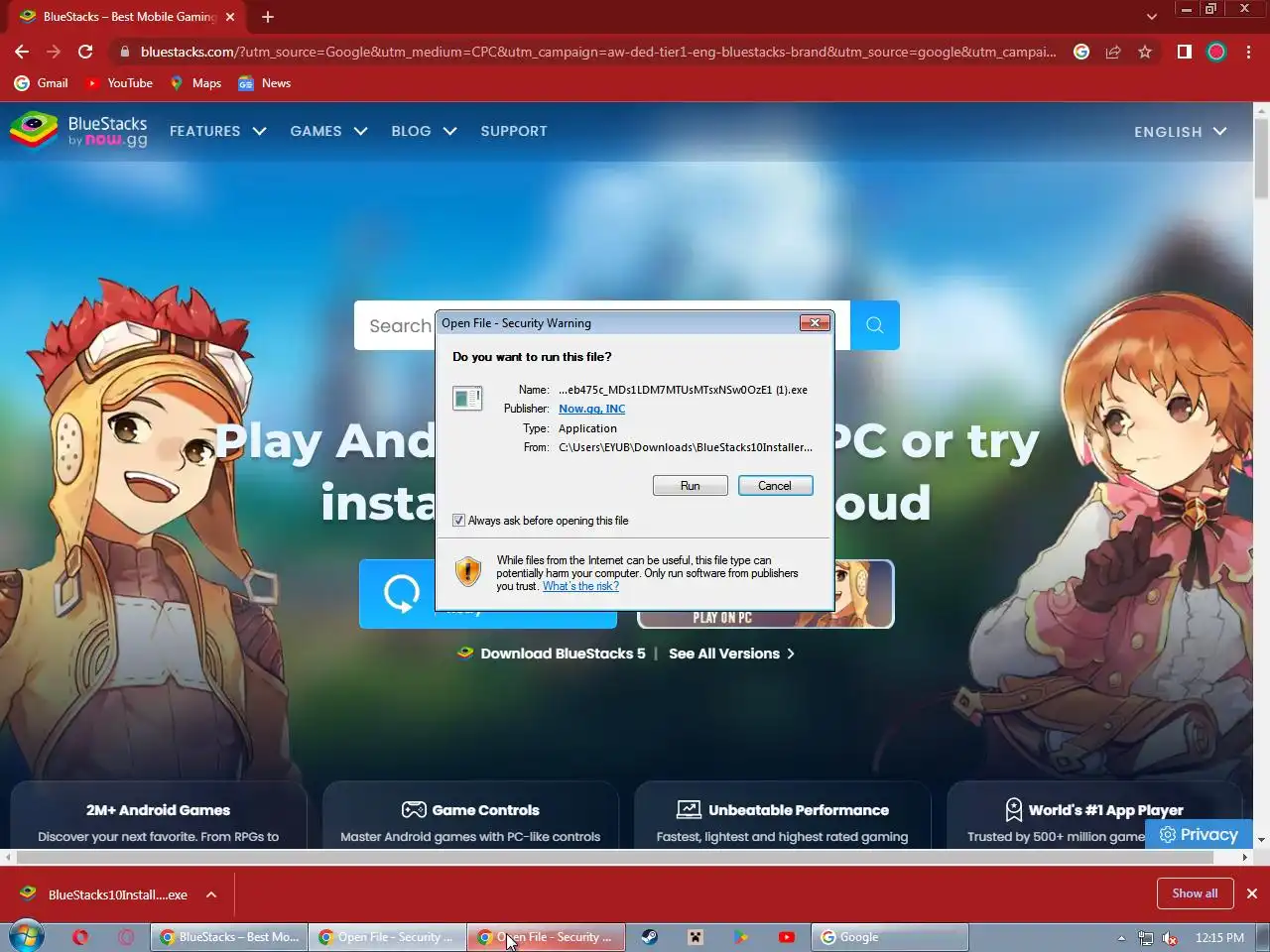Open the Chrome profile avatar
Screen dimensions: 1270x952
[x=1216, y=52]
